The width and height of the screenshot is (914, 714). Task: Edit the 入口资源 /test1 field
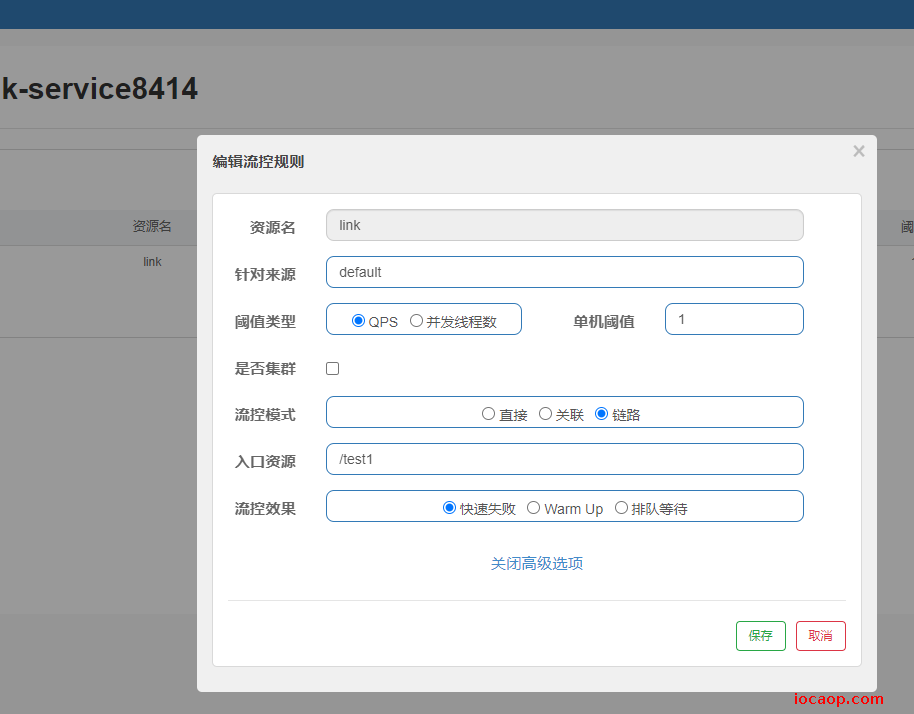pos(565,459)
